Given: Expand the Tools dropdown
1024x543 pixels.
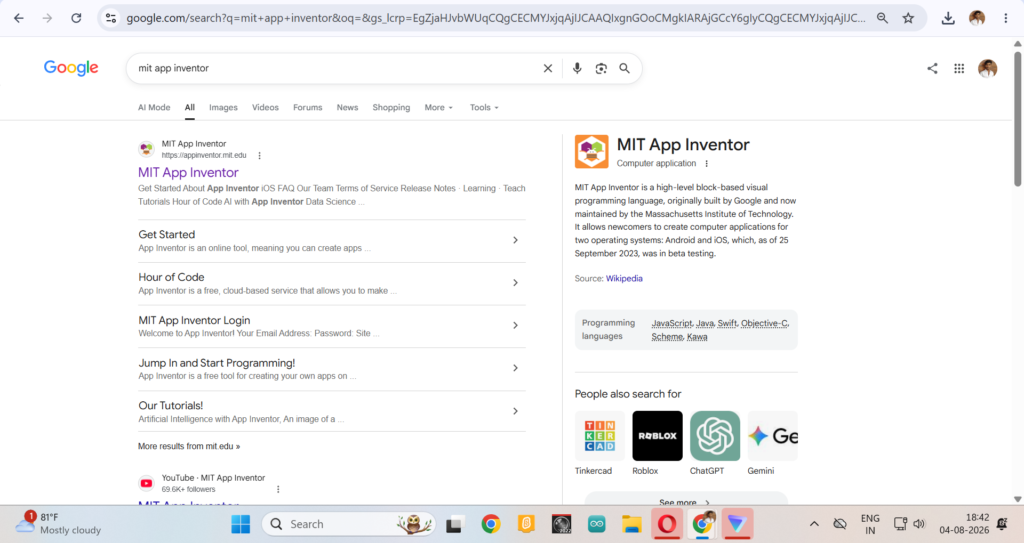Looking at the screenshot, I should [484, 107].
